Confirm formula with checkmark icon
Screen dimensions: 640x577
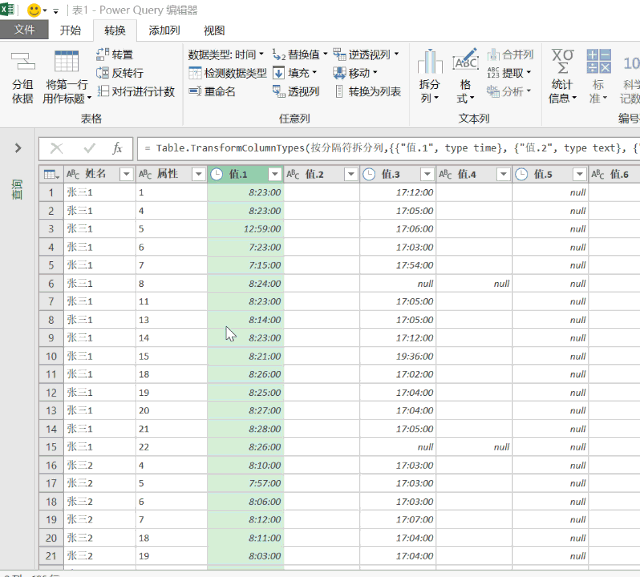pos(89,148)
